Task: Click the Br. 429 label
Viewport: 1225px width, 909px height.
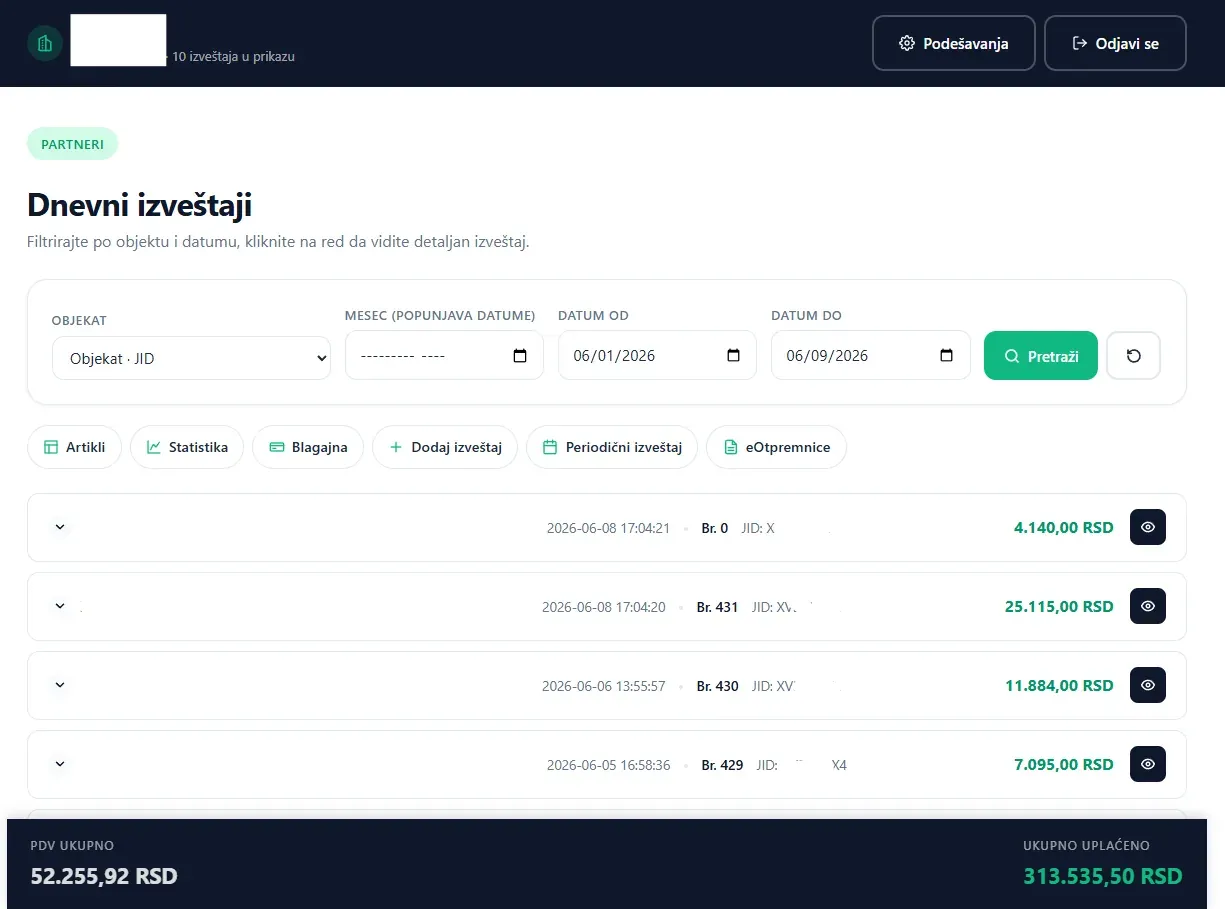Action: click(x=722, y=765)
